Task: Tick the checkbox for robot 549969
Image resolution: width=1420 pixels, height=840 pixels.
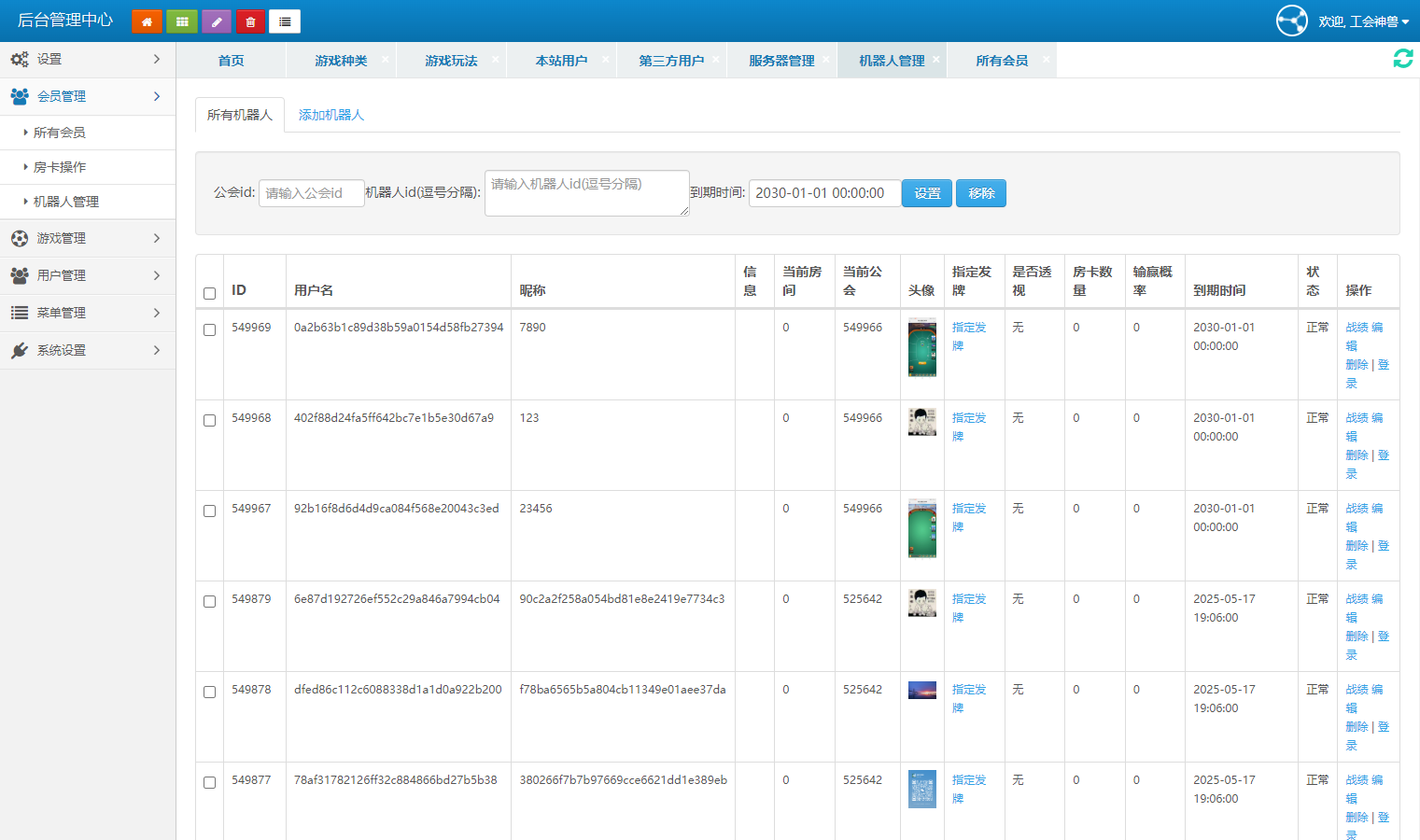Action: point(209,329)
